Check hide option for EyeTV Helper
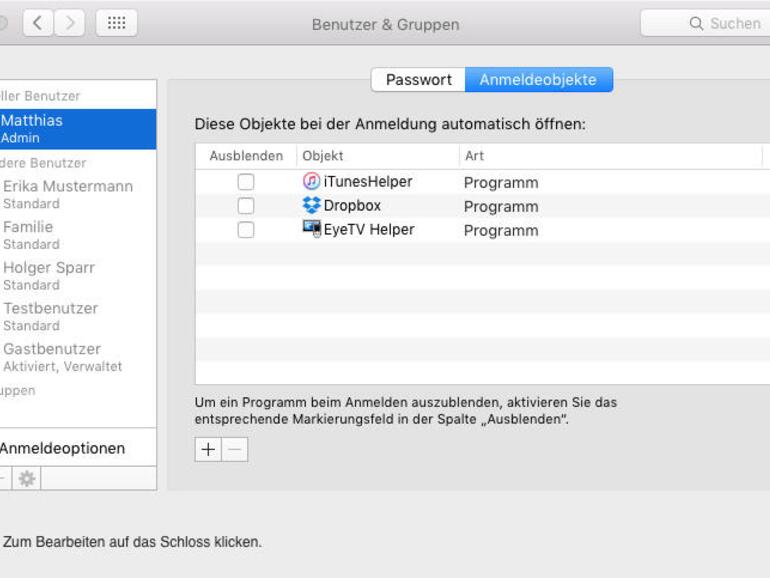The width and height of the screenshot is (770, 578). point(246,229)
